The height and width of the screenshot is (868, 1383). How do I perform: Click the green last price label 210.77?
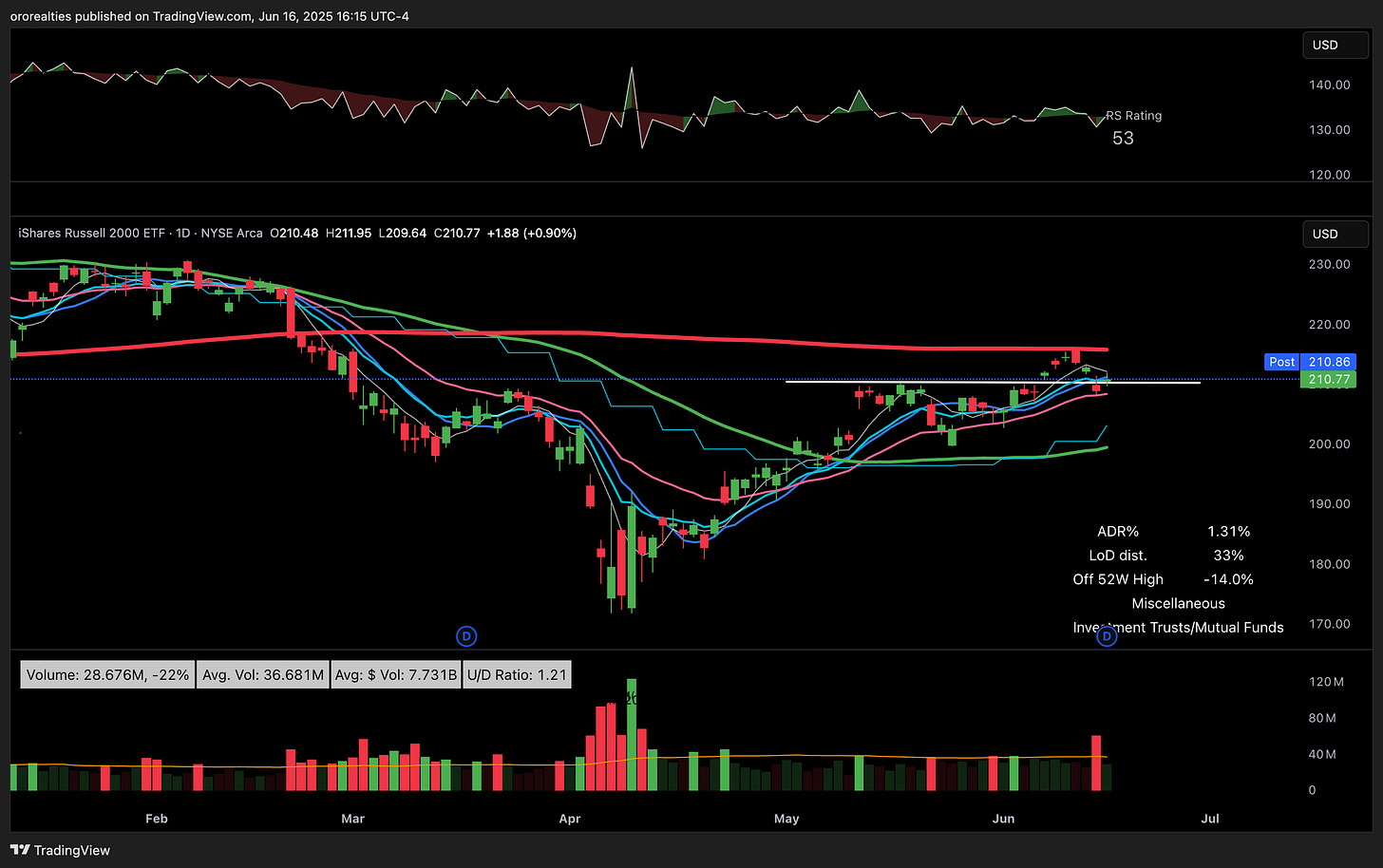(x=1329, y=379)
